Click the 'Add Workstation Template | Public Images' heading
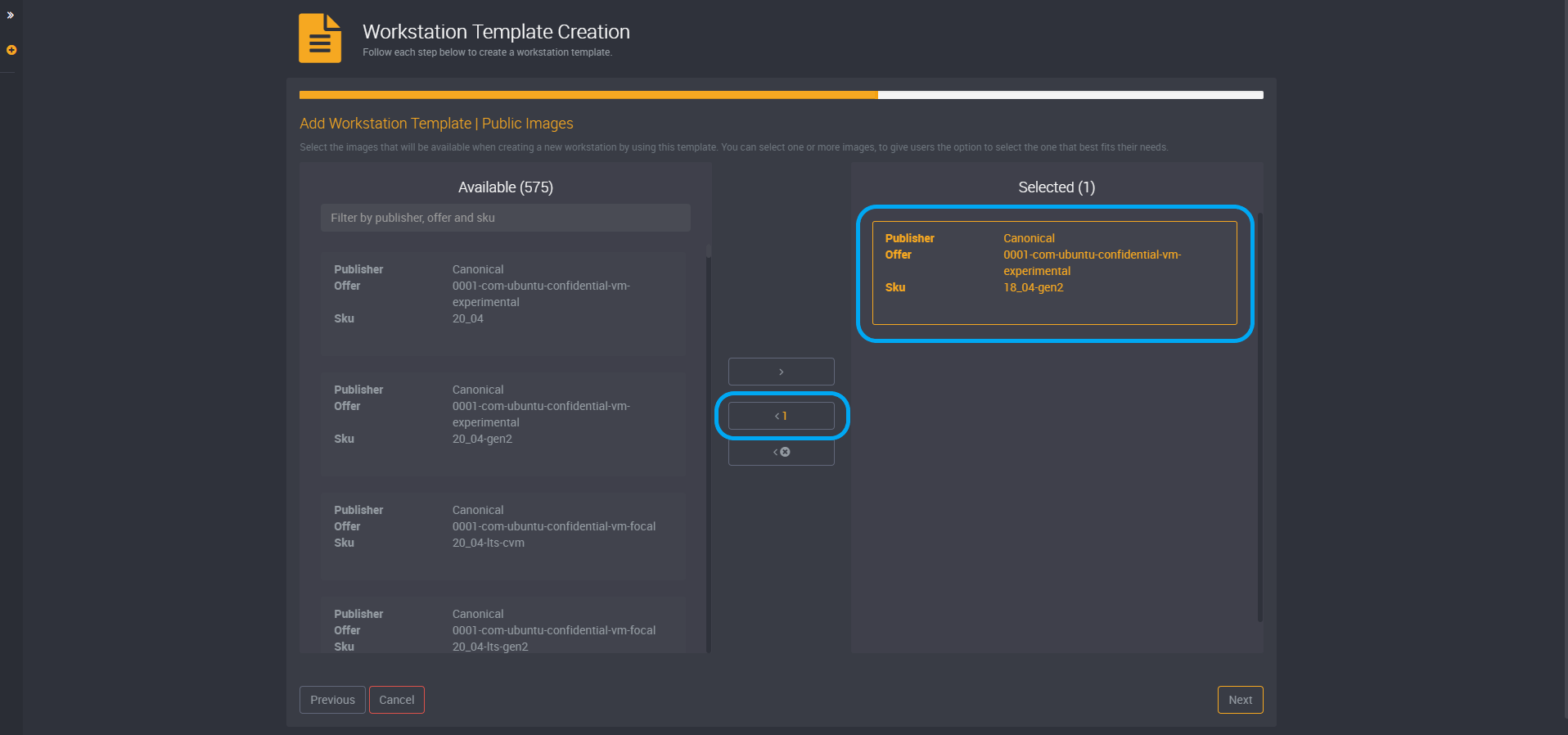 point(436,124)
